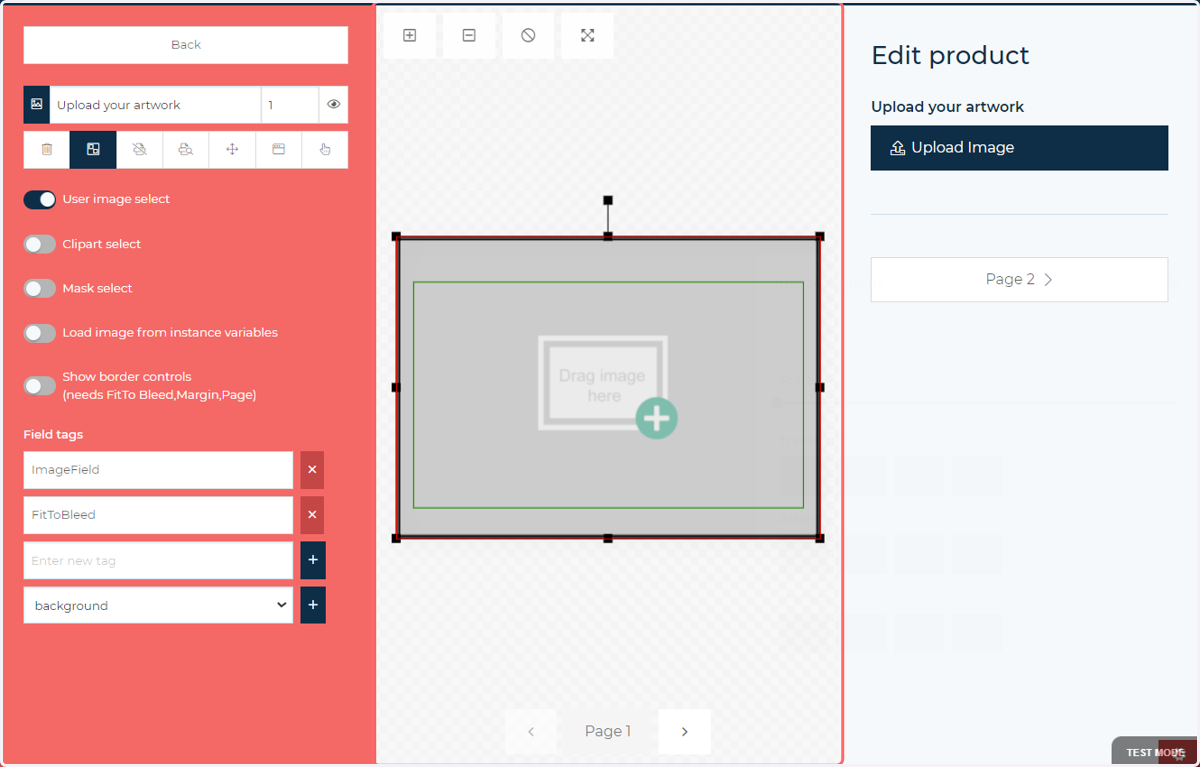The image size is (1200, 767).
Task: Select the hand pointer icon
Action: point(325,149)
